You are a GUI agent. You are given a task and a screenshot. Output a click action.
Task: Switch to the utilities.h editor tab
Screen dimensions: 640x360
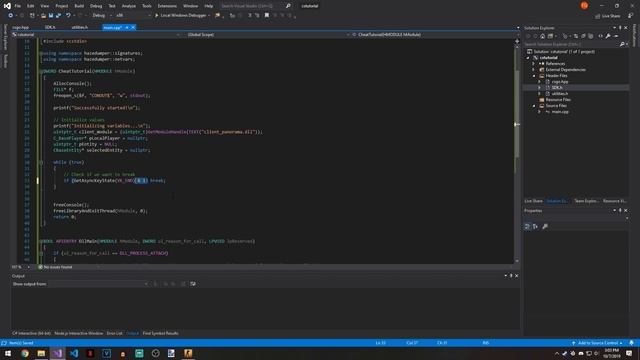pos(80,27)
